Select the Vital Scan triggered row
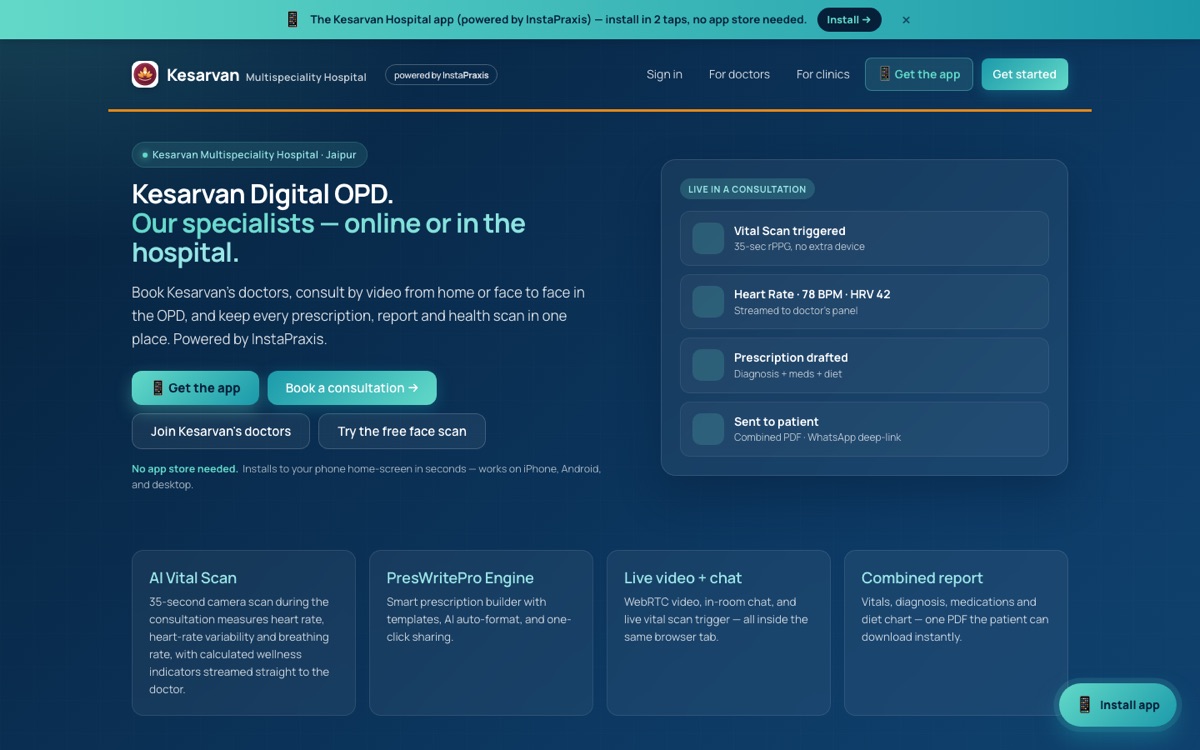This screenshot has width=1200, height=750. (864, 238)
